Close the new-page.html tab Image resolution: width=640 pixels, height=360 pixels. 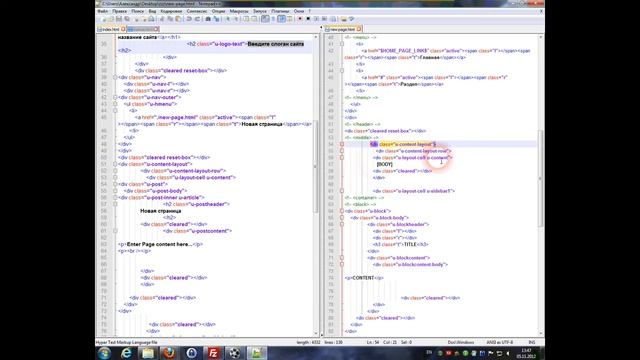359,29
